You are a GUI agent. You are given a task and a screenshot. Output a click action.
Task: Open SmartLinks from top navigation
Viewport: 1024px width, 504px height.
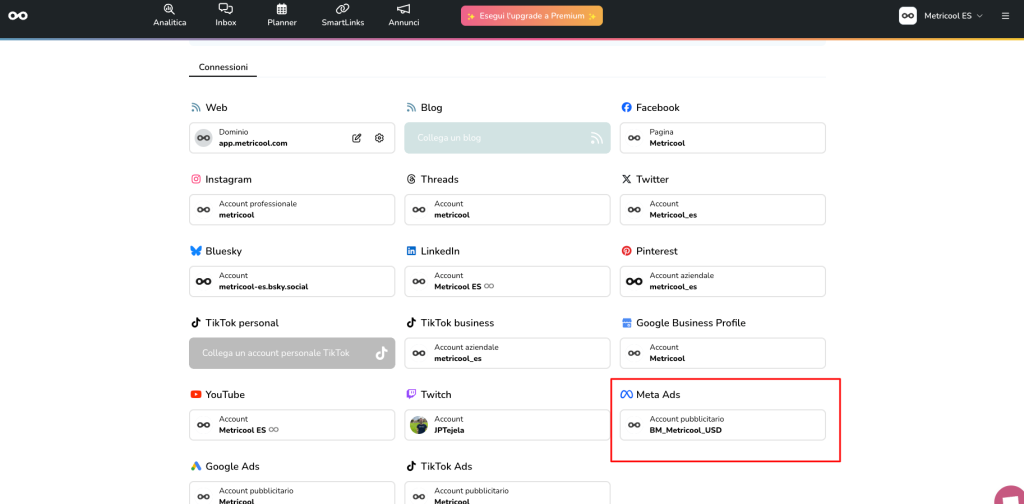(342, 15)
